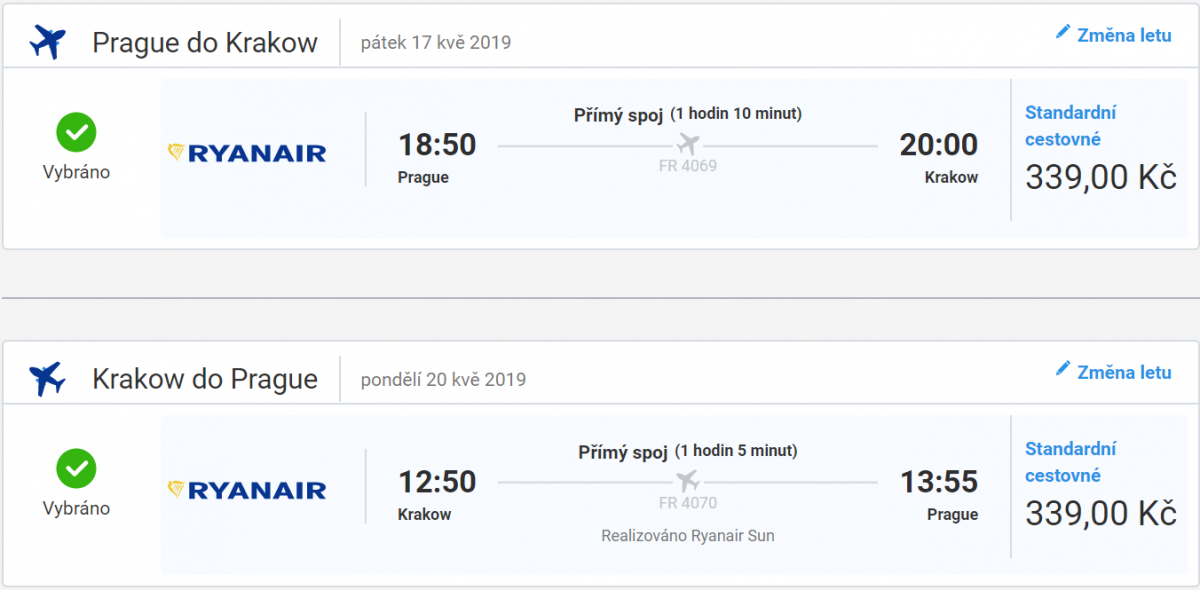Click the Prague do Krakow heading
Screen dimensions: 1200x590
205,43
